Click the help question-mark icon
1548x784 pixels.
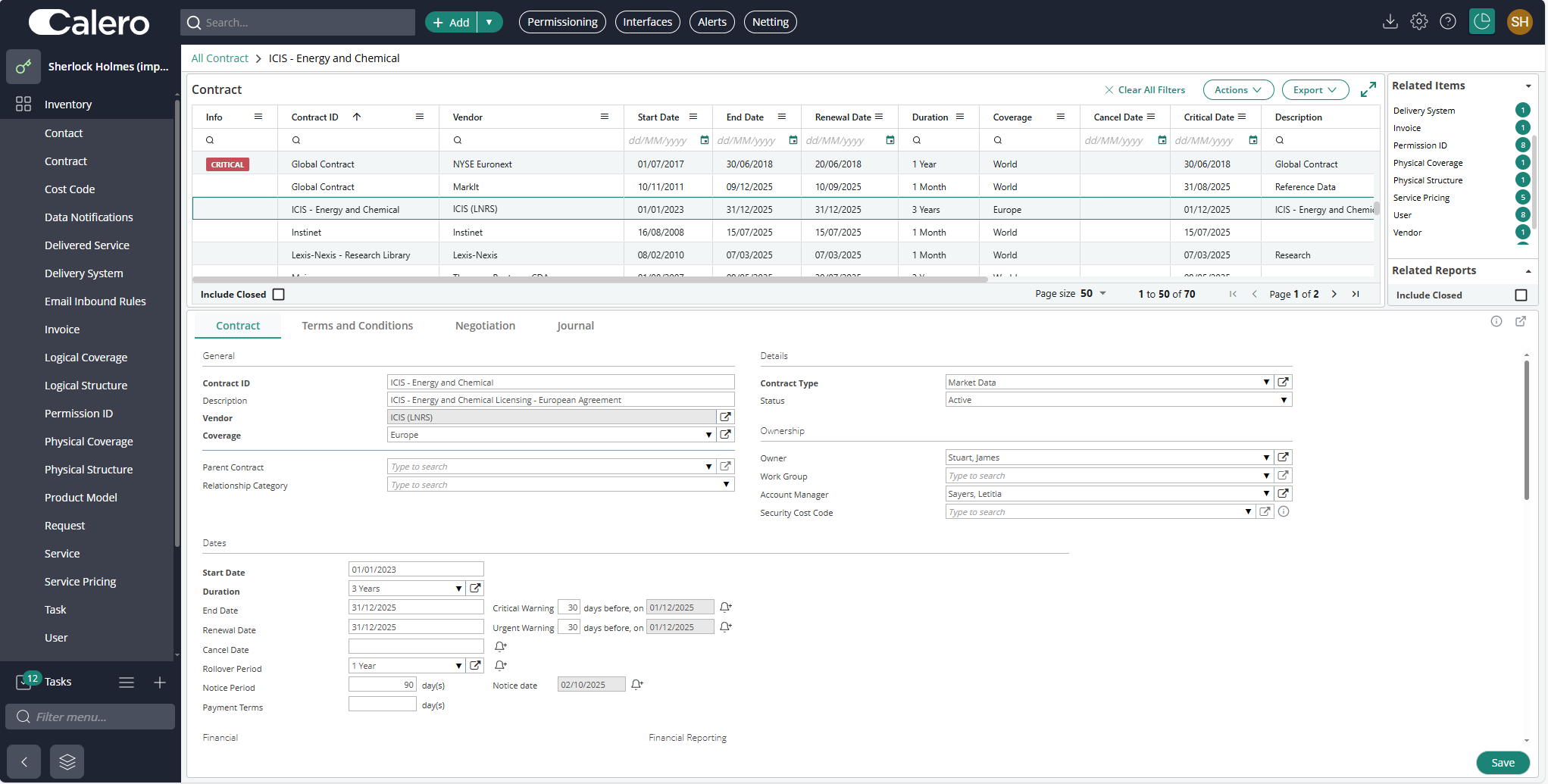(1448, 22)
